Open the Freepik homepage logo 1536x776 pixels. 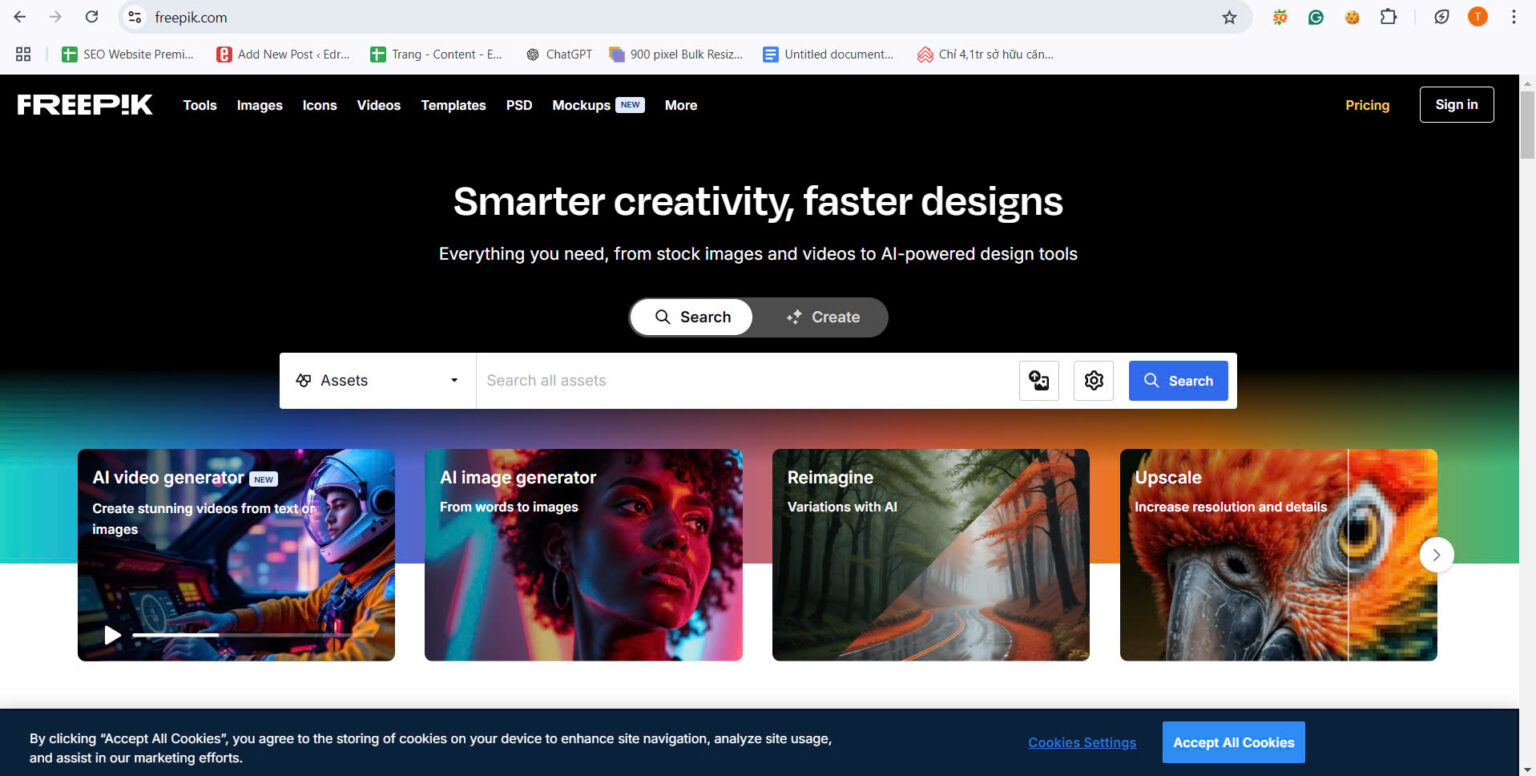(x=85, y=104)
